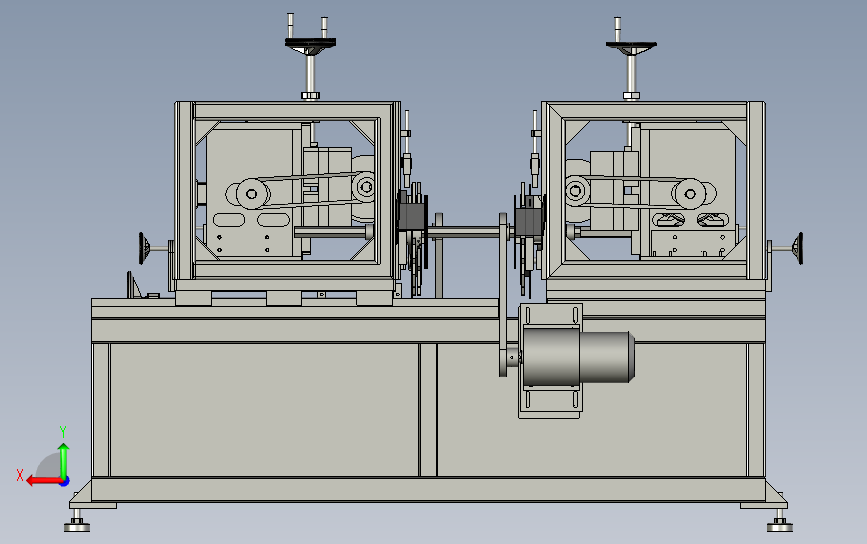Select the side handwheel on far right
This screenshot has width=867, height=544.
click(798, 248)
